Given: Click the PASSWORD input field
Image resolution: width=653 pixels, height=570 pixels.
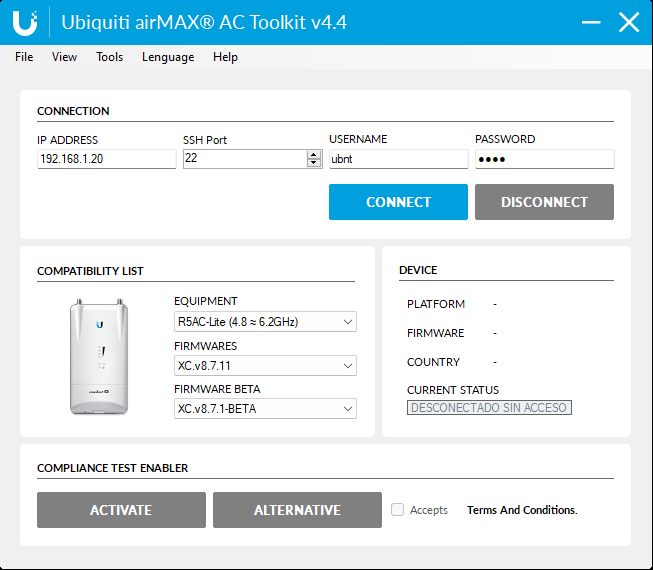Looking at the screenshot, I should [x=544, y=159].
